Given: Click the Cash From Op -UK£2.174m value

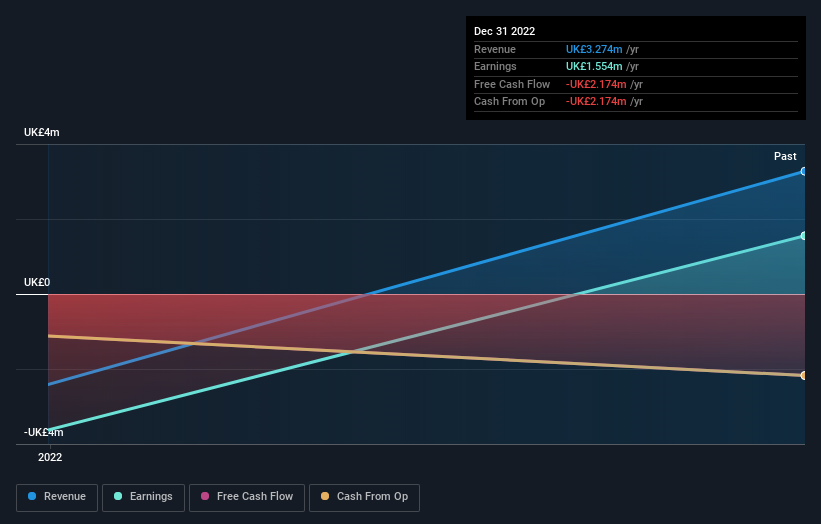Looking at the screenshot, I should [x=596, y=102].
